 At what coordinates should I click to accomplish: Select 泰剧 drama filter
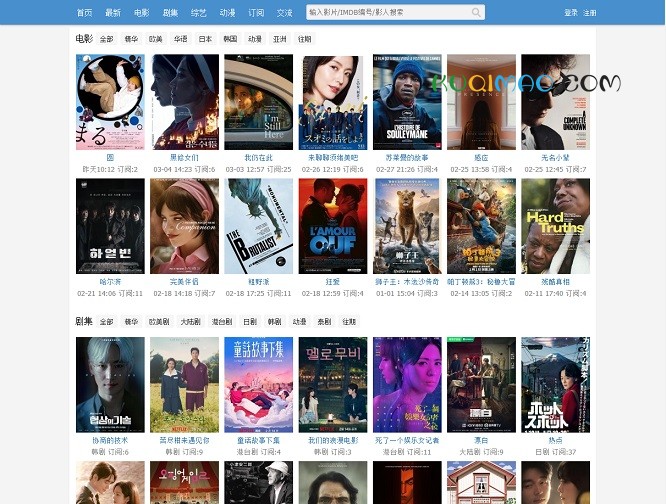(324, 322)
